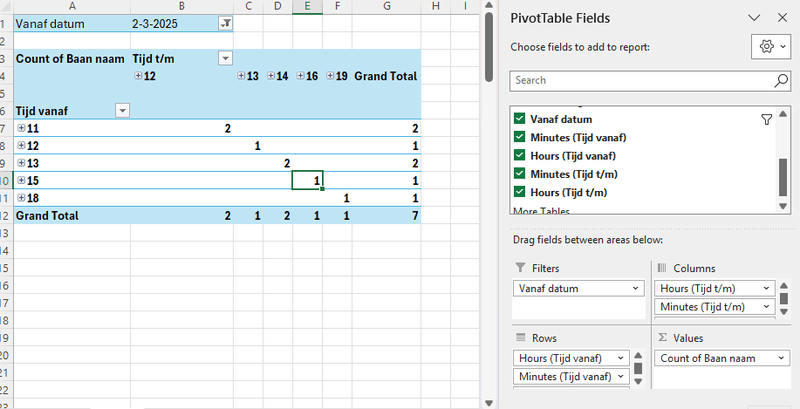Screen dimensions: 800x409
Task: Click the Rows area scroll up arrow
Action: click(x=638, y=356)
